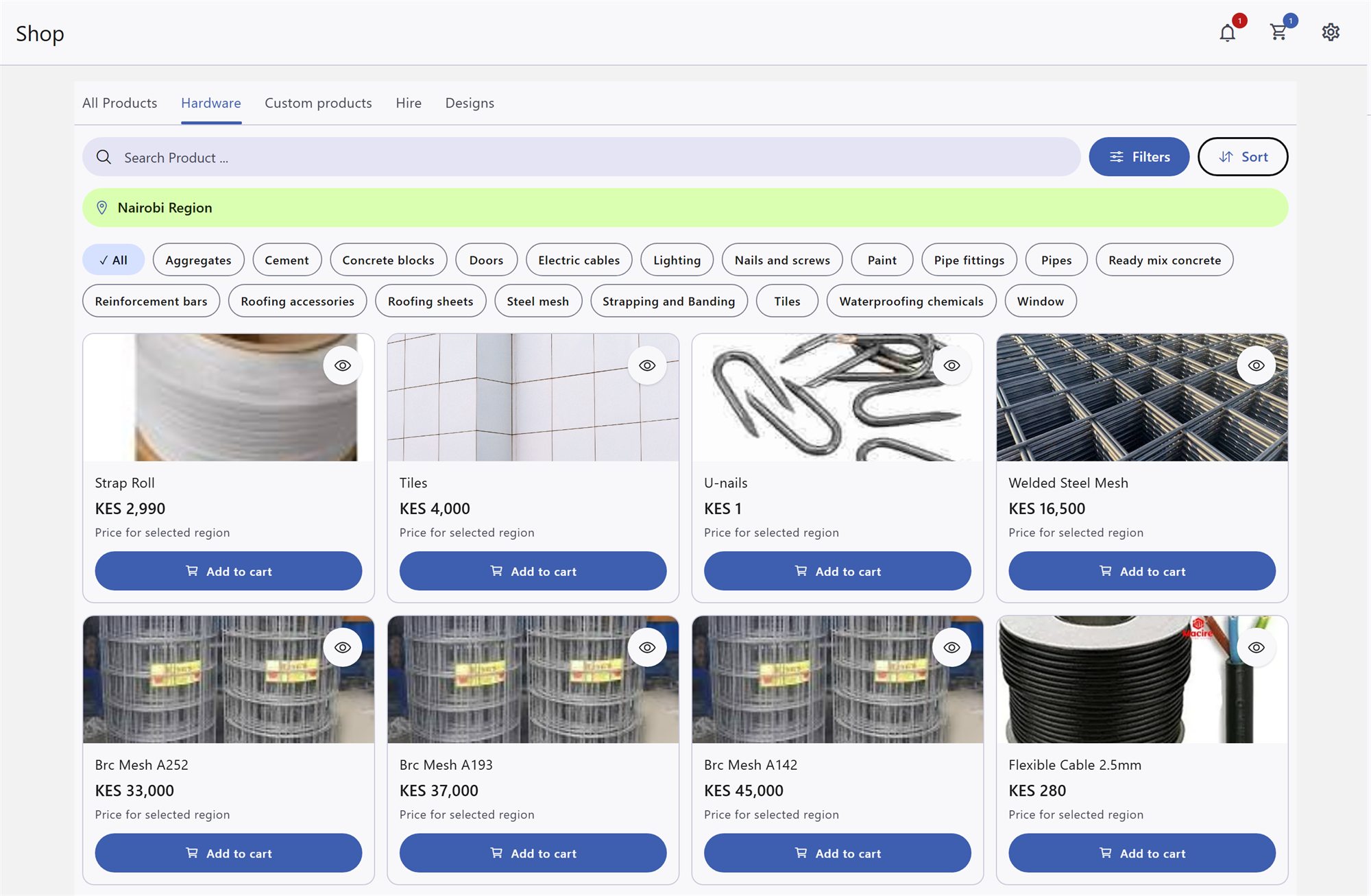Add Tiles to cart
Screen dimensions: 1371x896
[533, 571]
